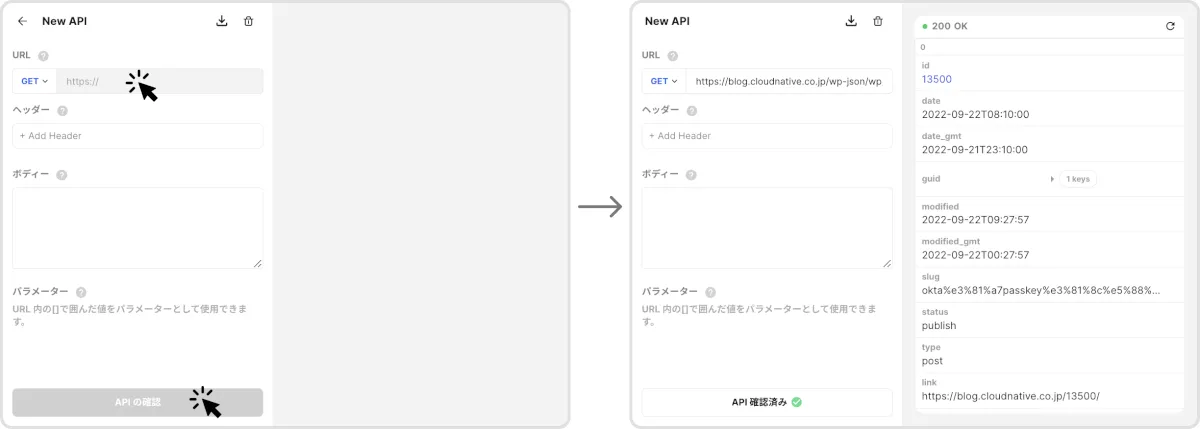Open GET method dropdown in right panel

click(664, 81)
